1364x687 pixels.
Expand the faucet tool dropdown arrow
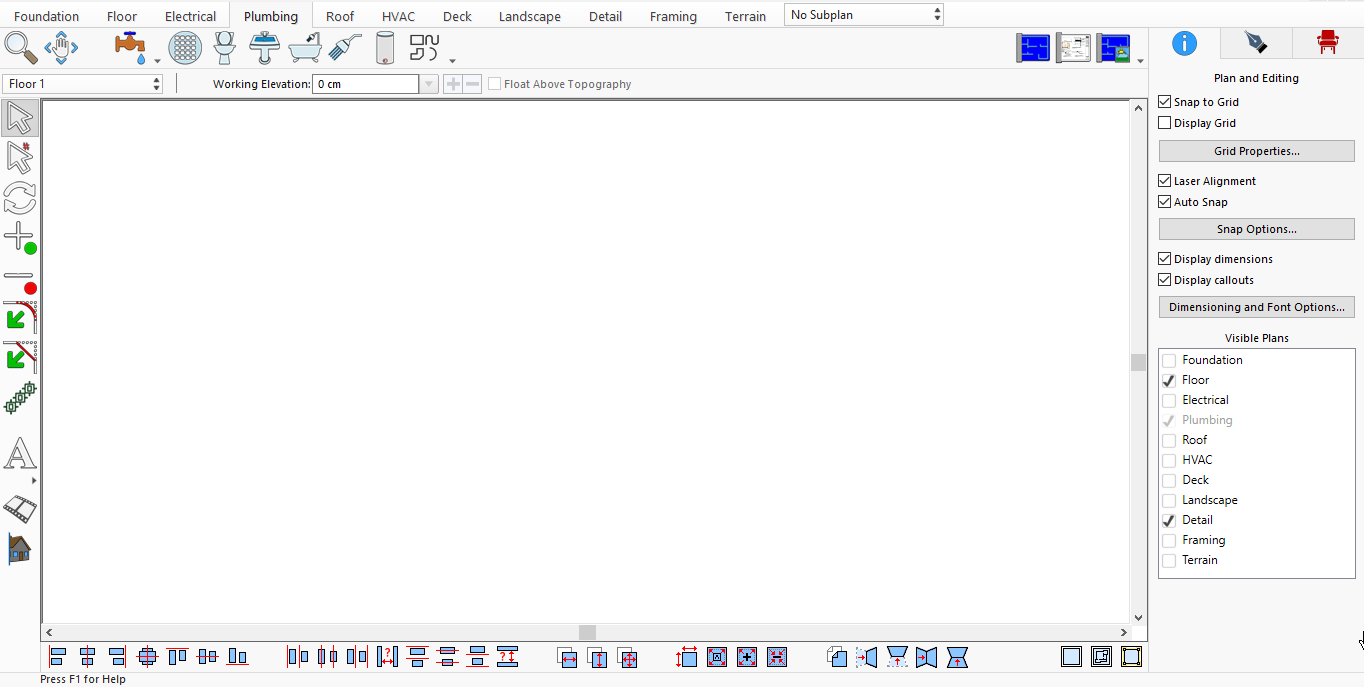157,61
